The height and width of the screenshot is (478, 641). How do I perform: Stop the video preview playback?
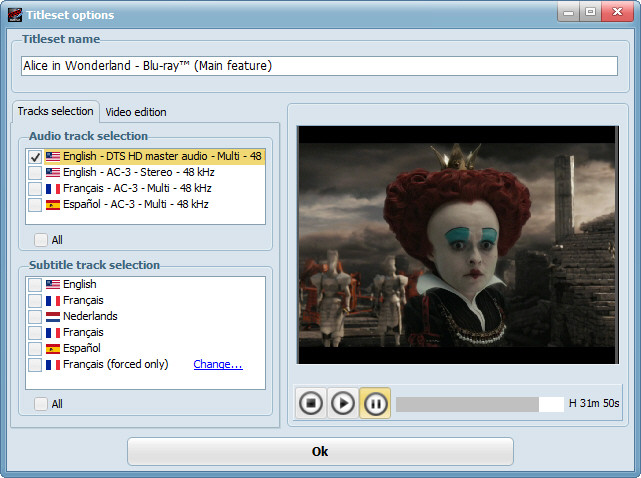click(x=311, y=403)
